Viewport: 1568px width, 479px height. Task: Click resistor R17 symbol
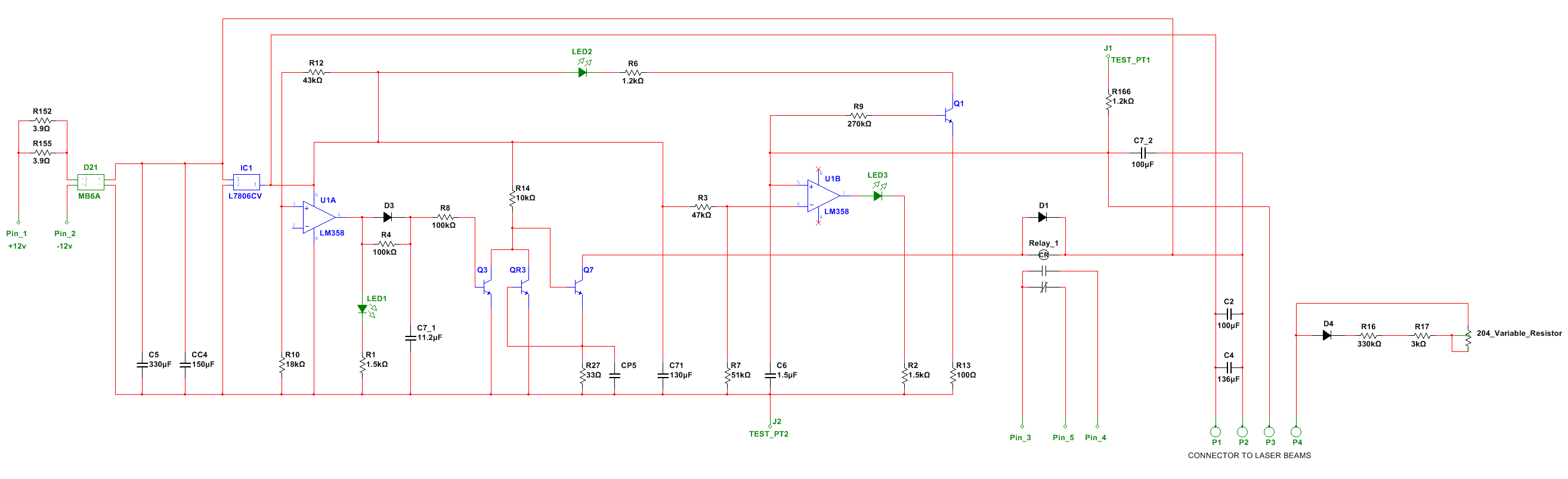click(x=1422, y=335)
